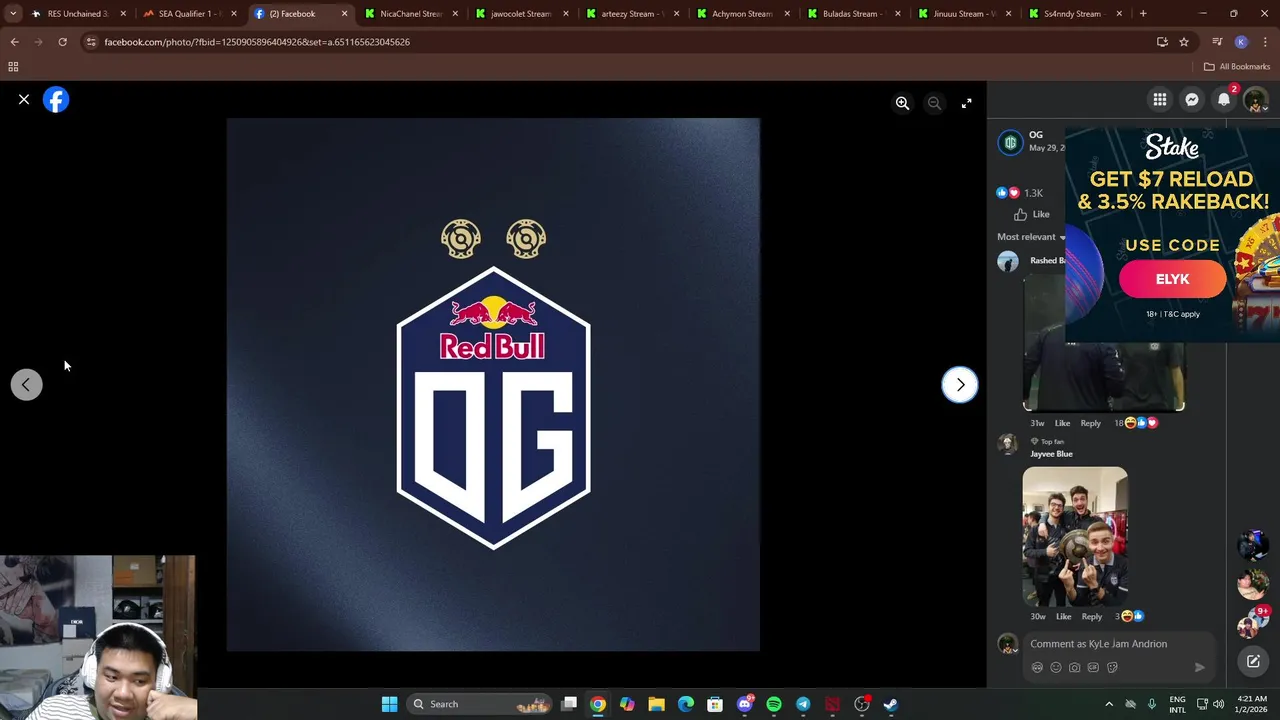
Task: Send the comment with the arrow
Action: click(x=1199, y=667)
